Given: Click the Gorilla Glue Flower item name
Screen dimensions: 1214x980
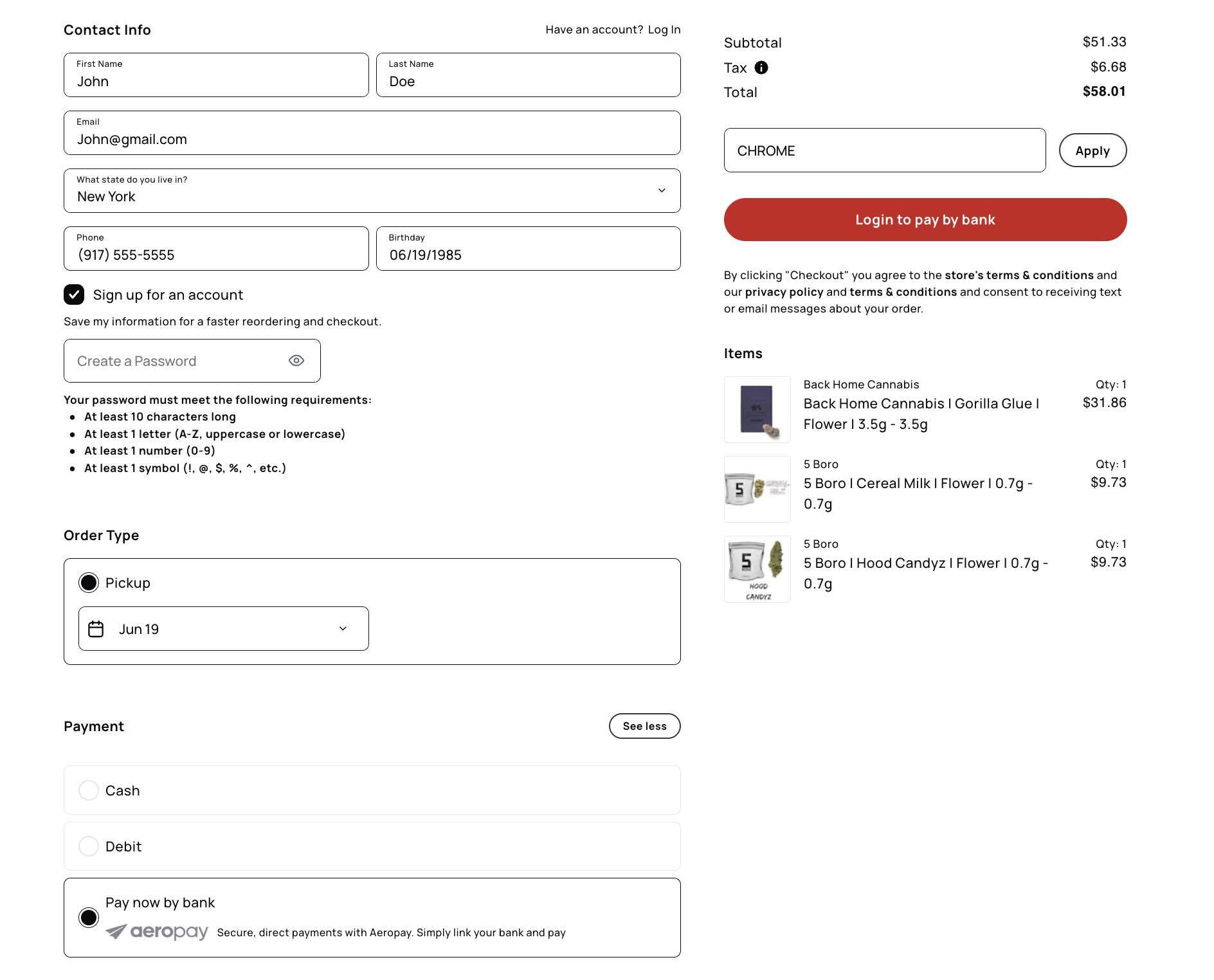Looking at the screenshot, I should [x=921, y=413].
